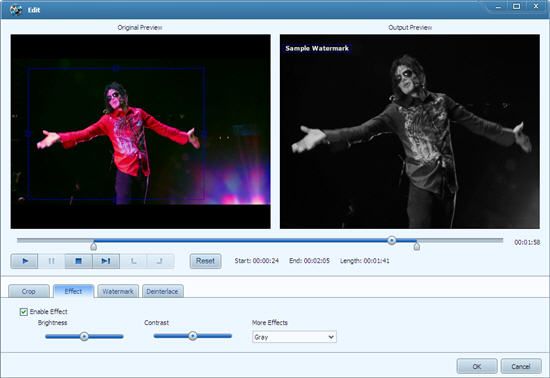The width and height of the screenshot is (550, 378).
Task: Click the trim start marker on timeline
Action: (93, 246)
